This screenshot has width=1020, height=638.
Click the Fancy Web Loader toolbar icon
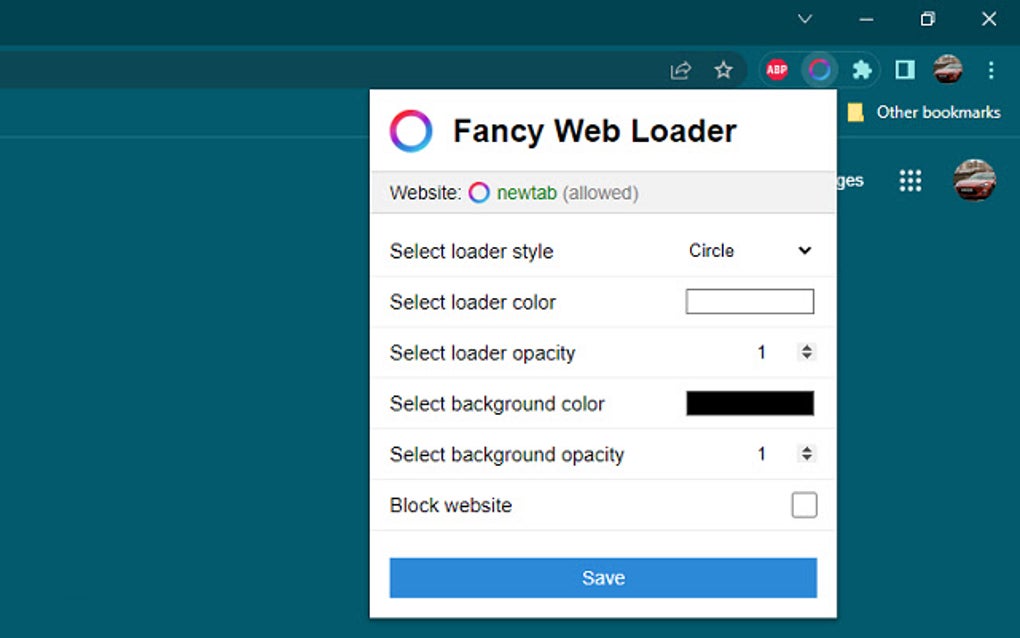[x=820, y=70]
